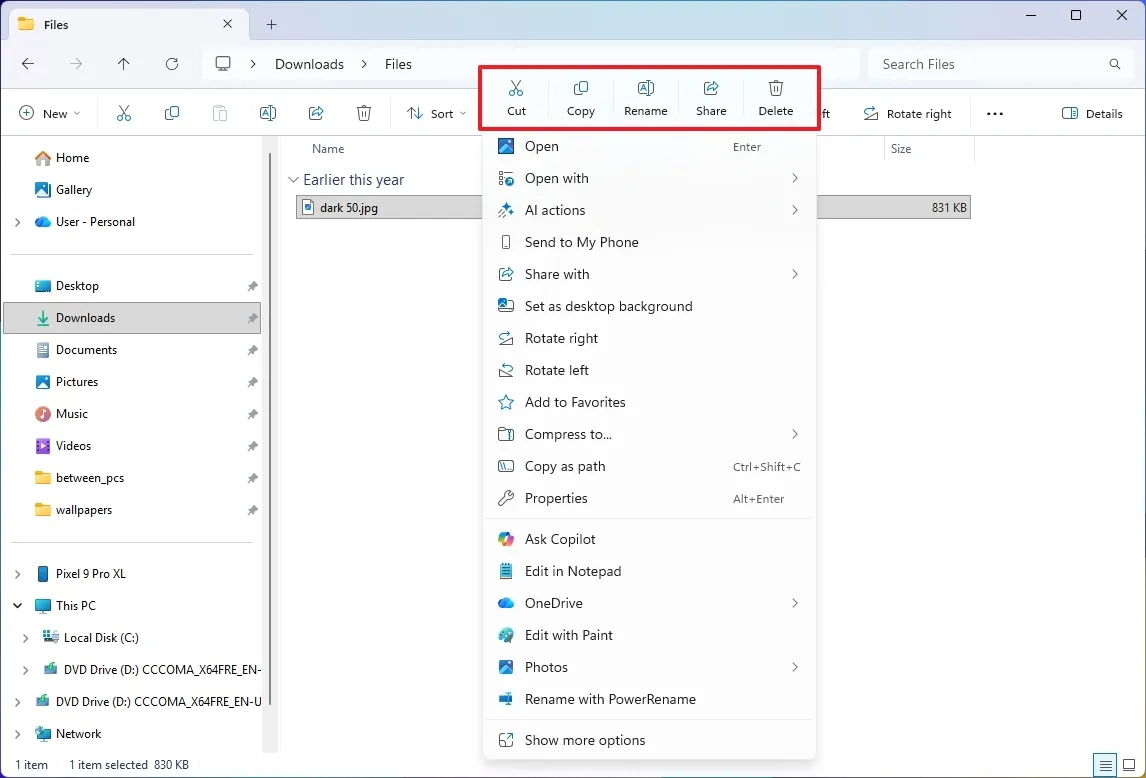Click the Share icon on the toolbar

point(710,97)
